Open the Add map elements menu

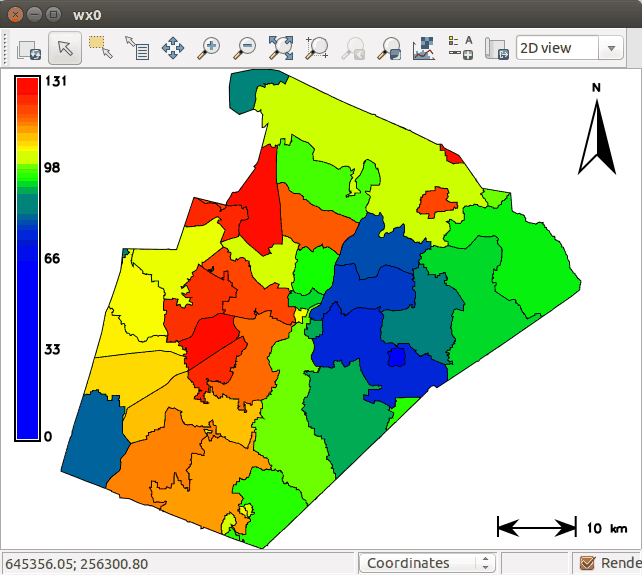[460, 47]
